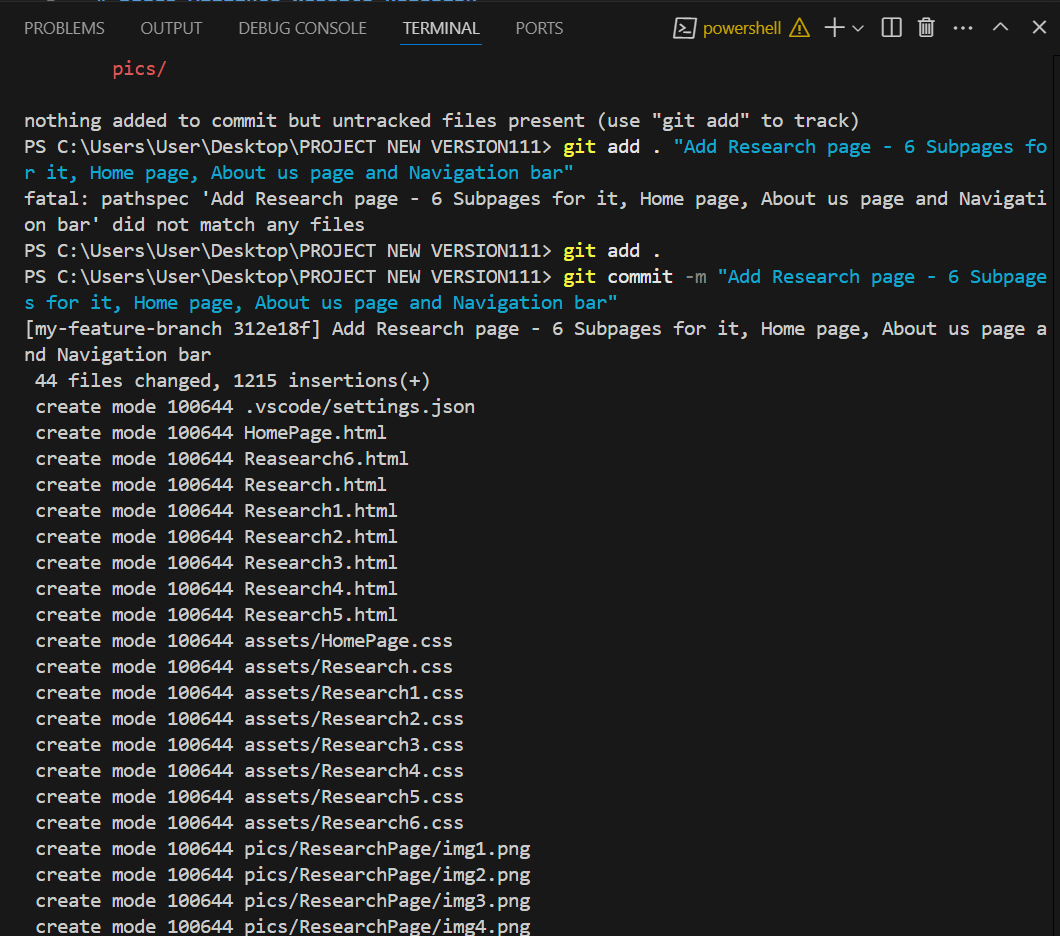This screenshot has width=1060, height=936.
Task: Switch to the PROBLEMS tab
Action: click(x=64, y=28)
